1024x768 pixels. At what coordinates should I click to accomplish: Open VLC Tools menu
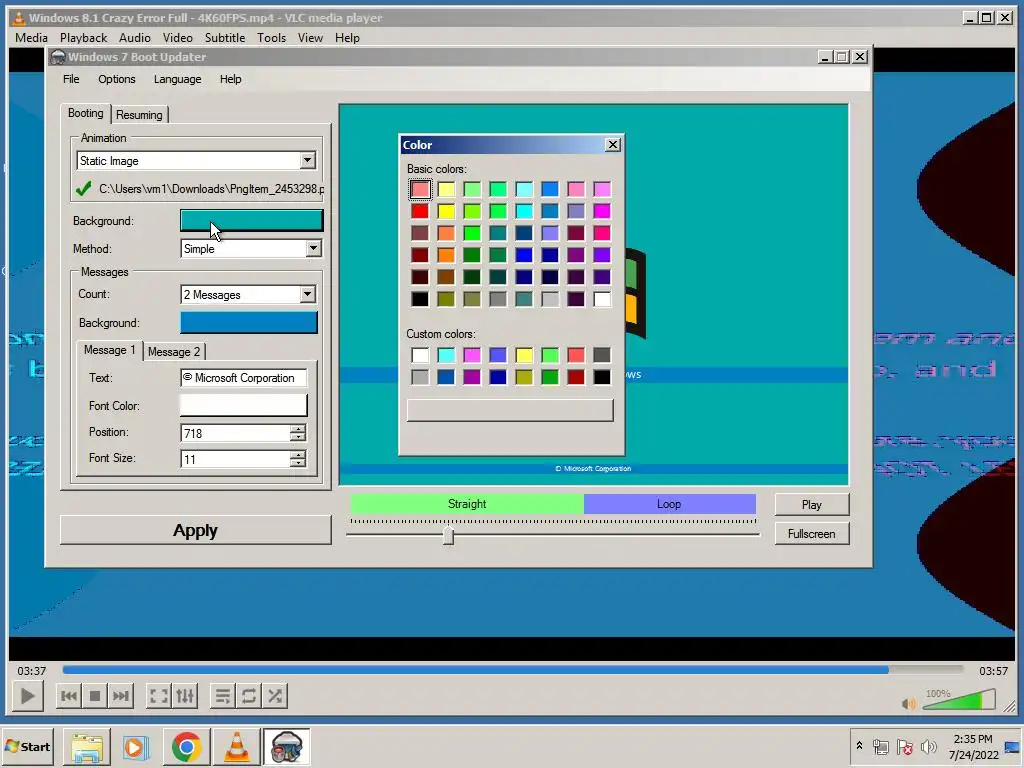(271, 38)
